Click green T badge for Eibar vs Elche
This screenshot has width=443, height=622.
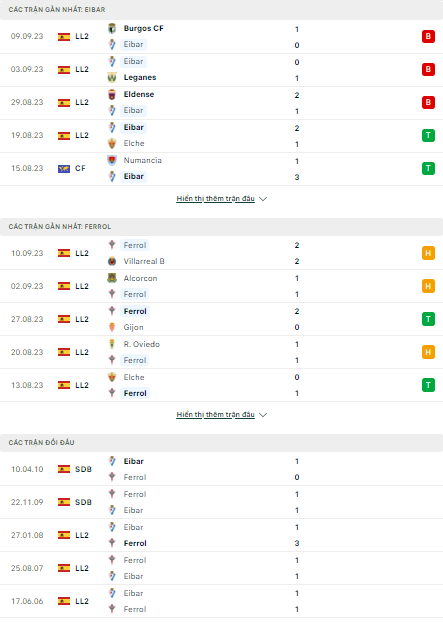[x=428, y=135]
